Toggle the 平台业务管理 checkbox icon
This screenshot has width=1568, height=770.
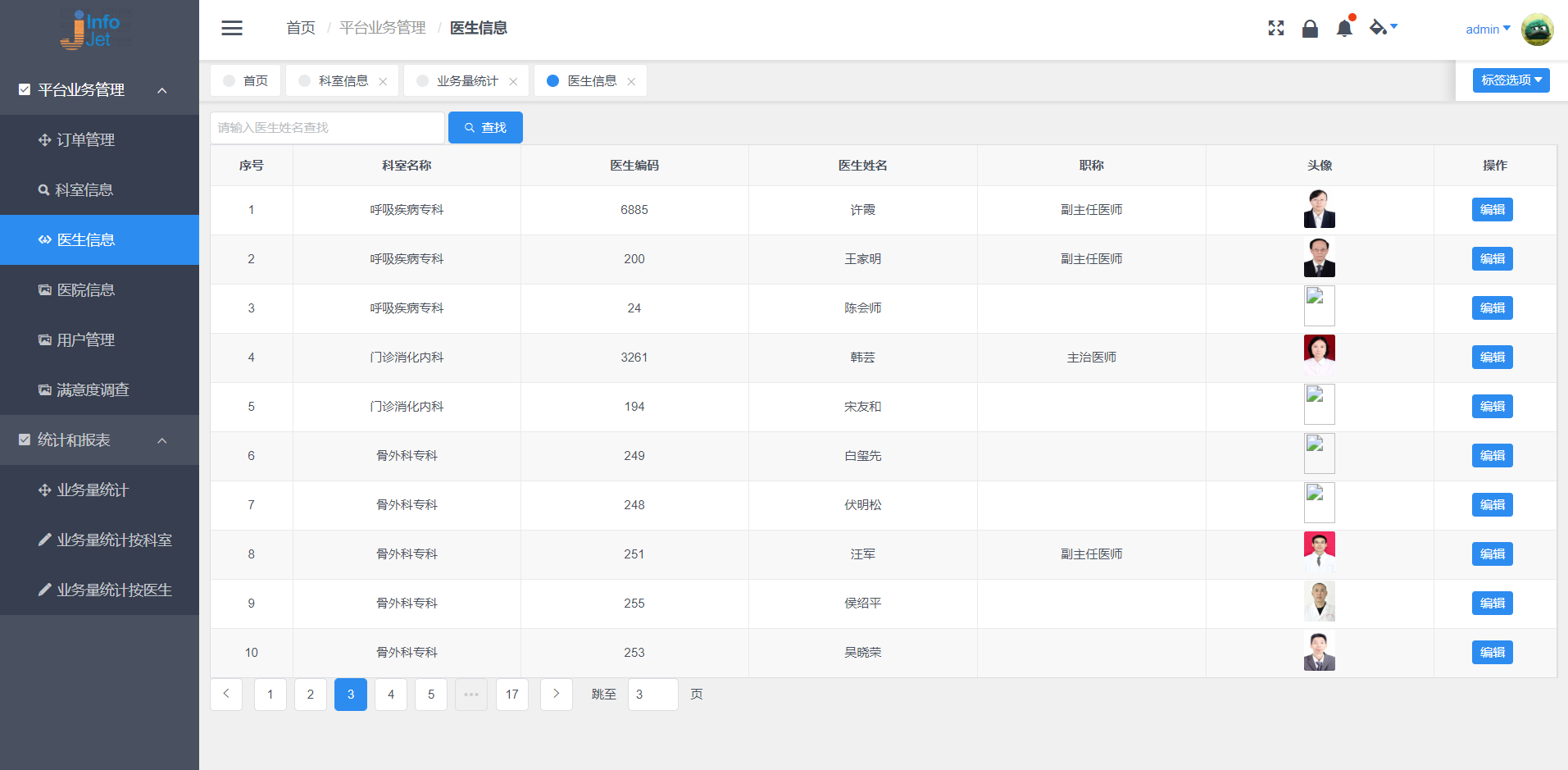pos(25,89)
